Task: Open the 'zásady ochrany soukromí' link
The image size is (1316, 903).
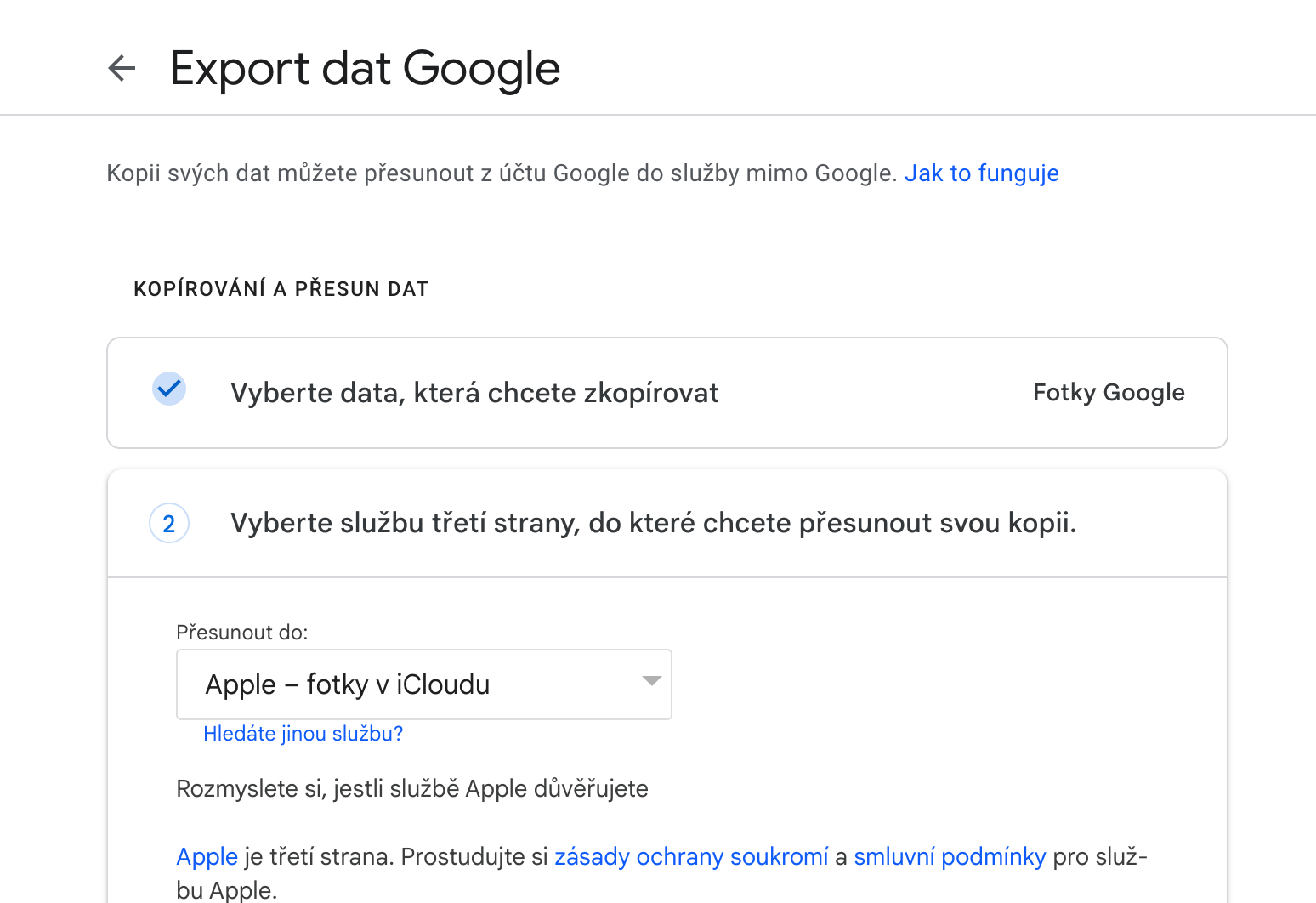Action: [x=691, y=856]
